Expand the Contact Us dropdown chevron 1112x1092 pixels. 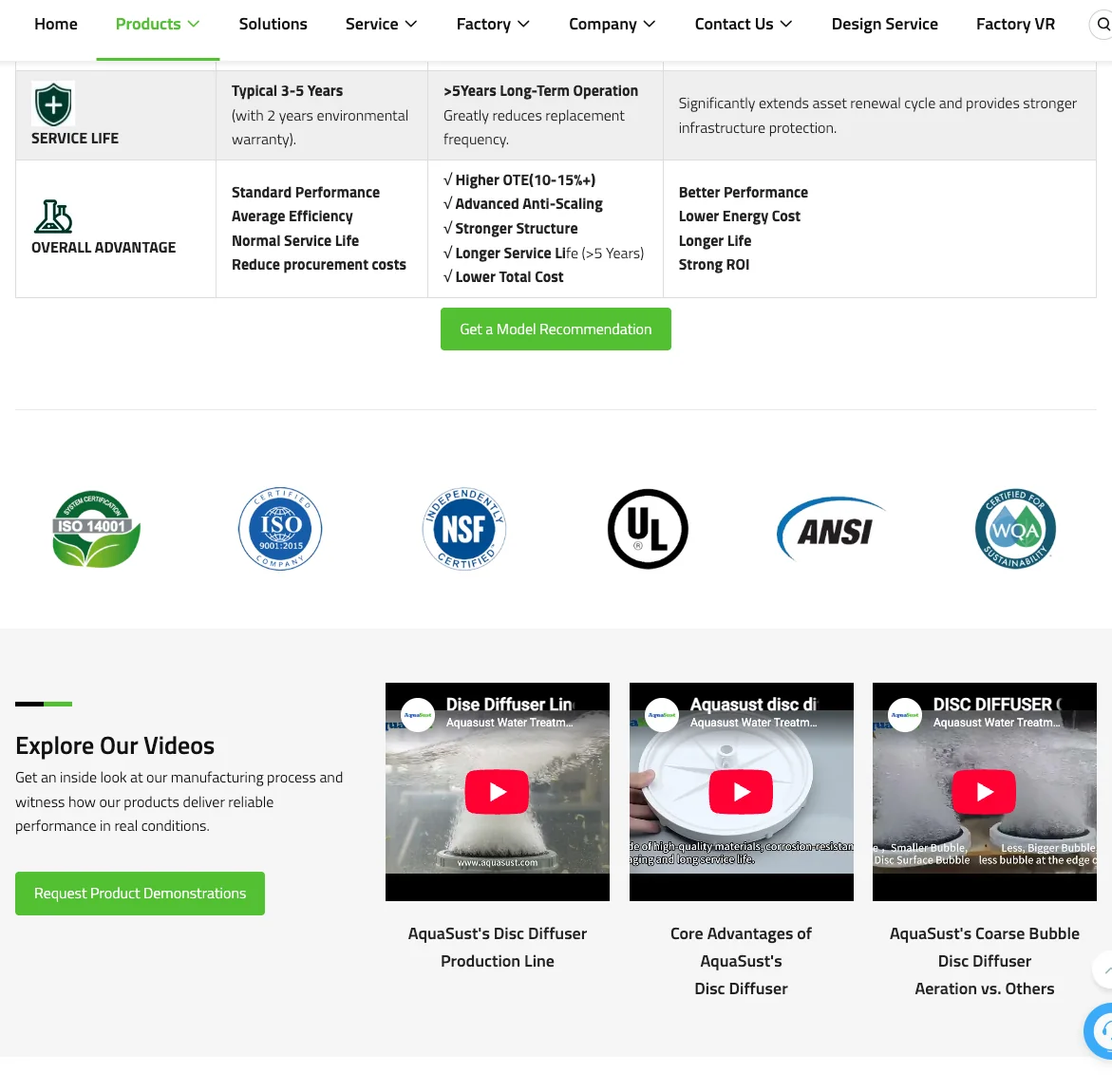coord(785,24)
